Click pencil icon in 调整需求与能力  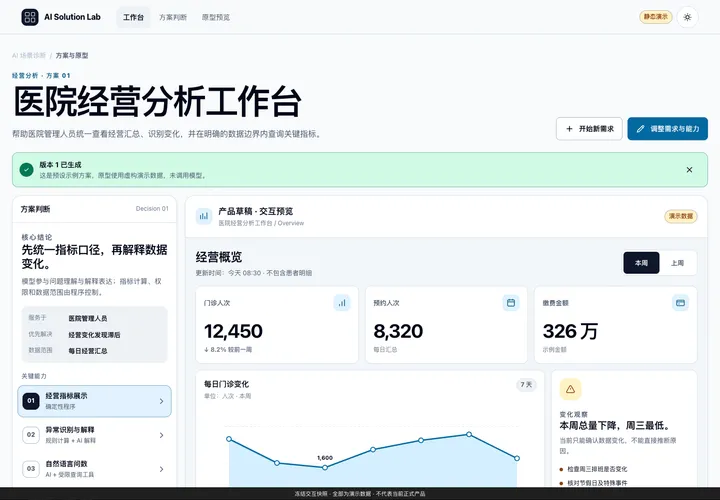tap(640, 129)
